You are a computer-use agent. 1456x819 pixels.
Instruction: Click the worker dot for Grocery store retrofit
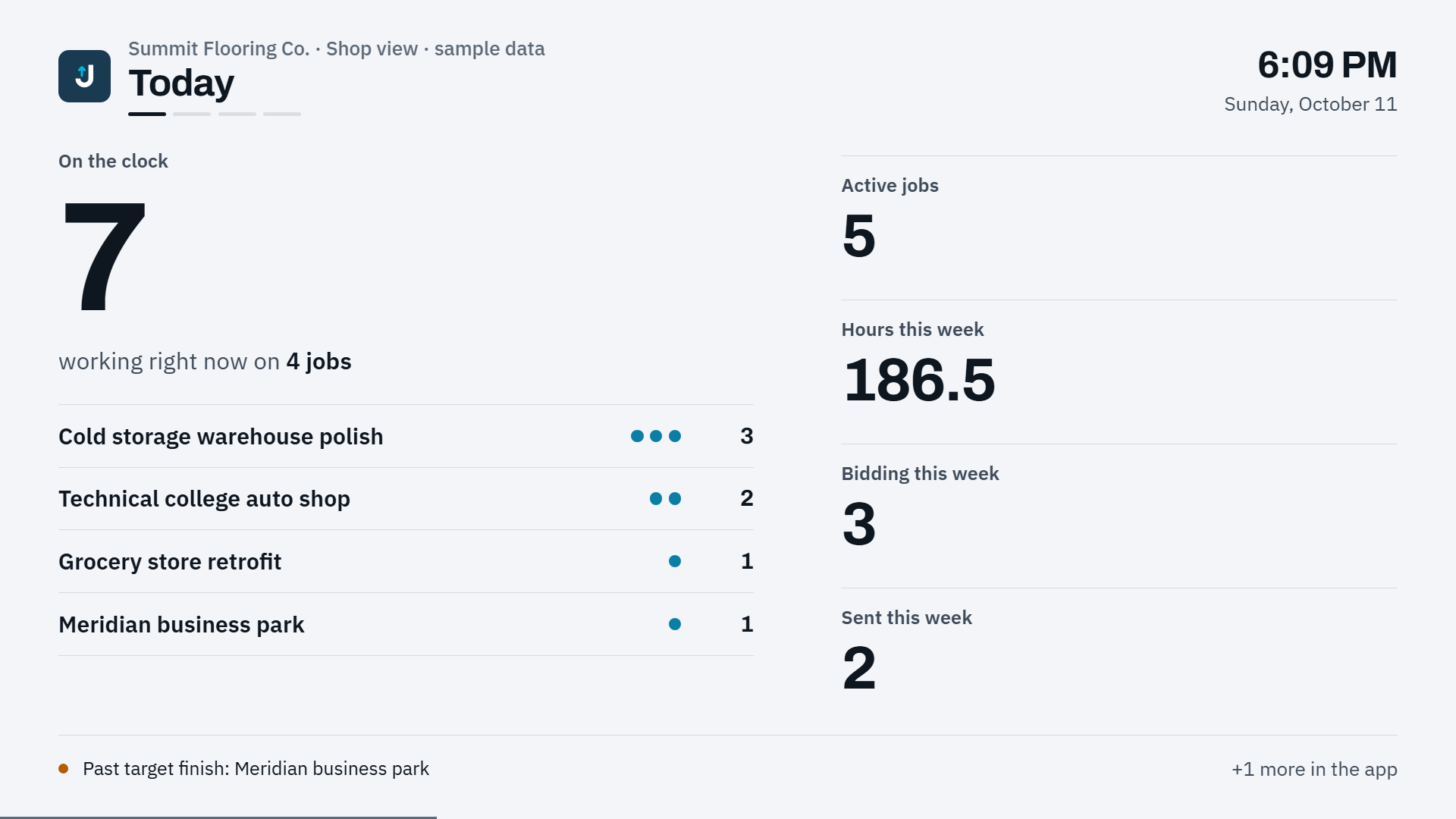pyautogui.click(x=675, y=561)
